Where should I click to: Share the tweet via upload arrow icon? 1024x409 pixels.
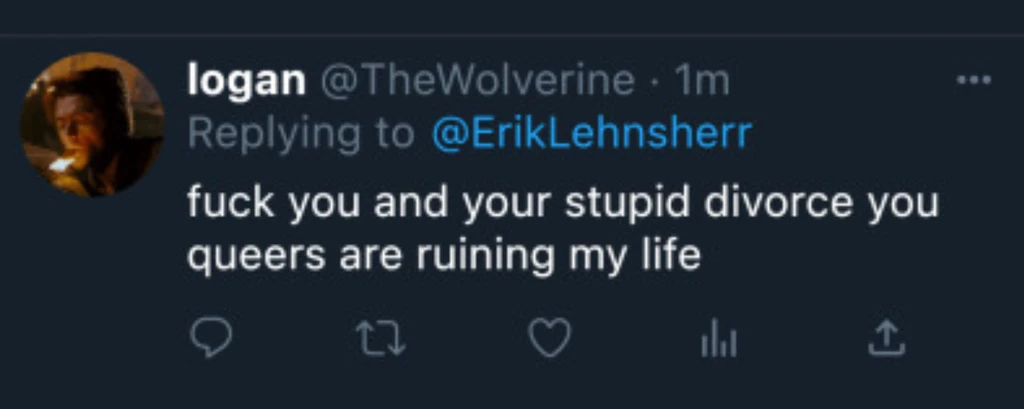pos(886,340)
